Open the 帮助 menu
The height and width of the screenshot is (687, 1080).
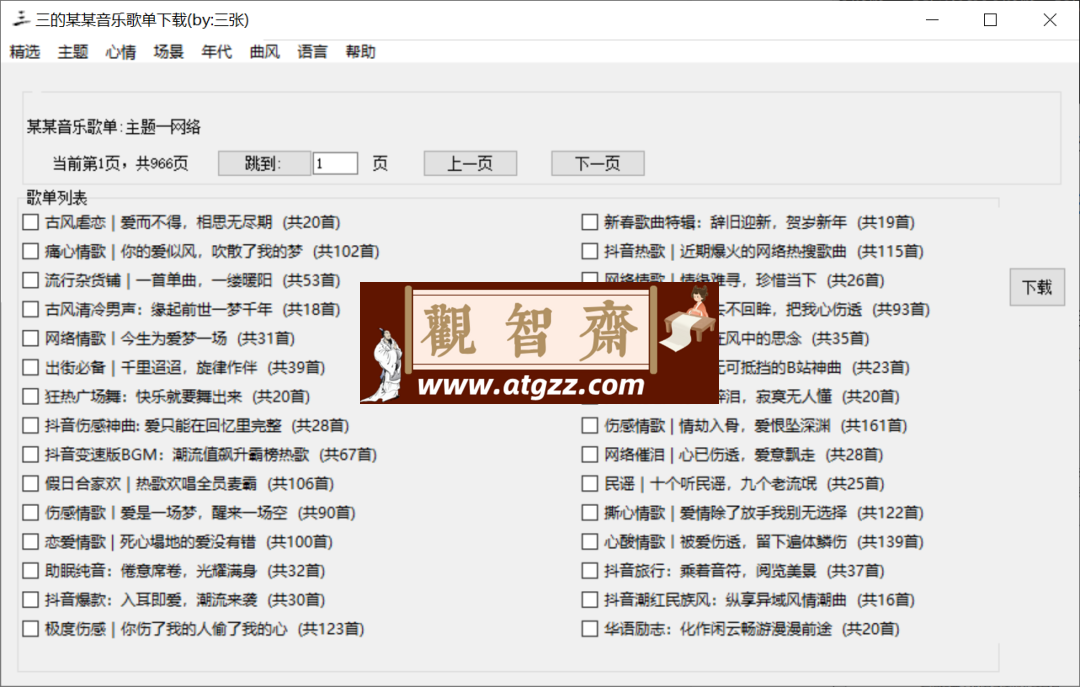click(360, 52)
